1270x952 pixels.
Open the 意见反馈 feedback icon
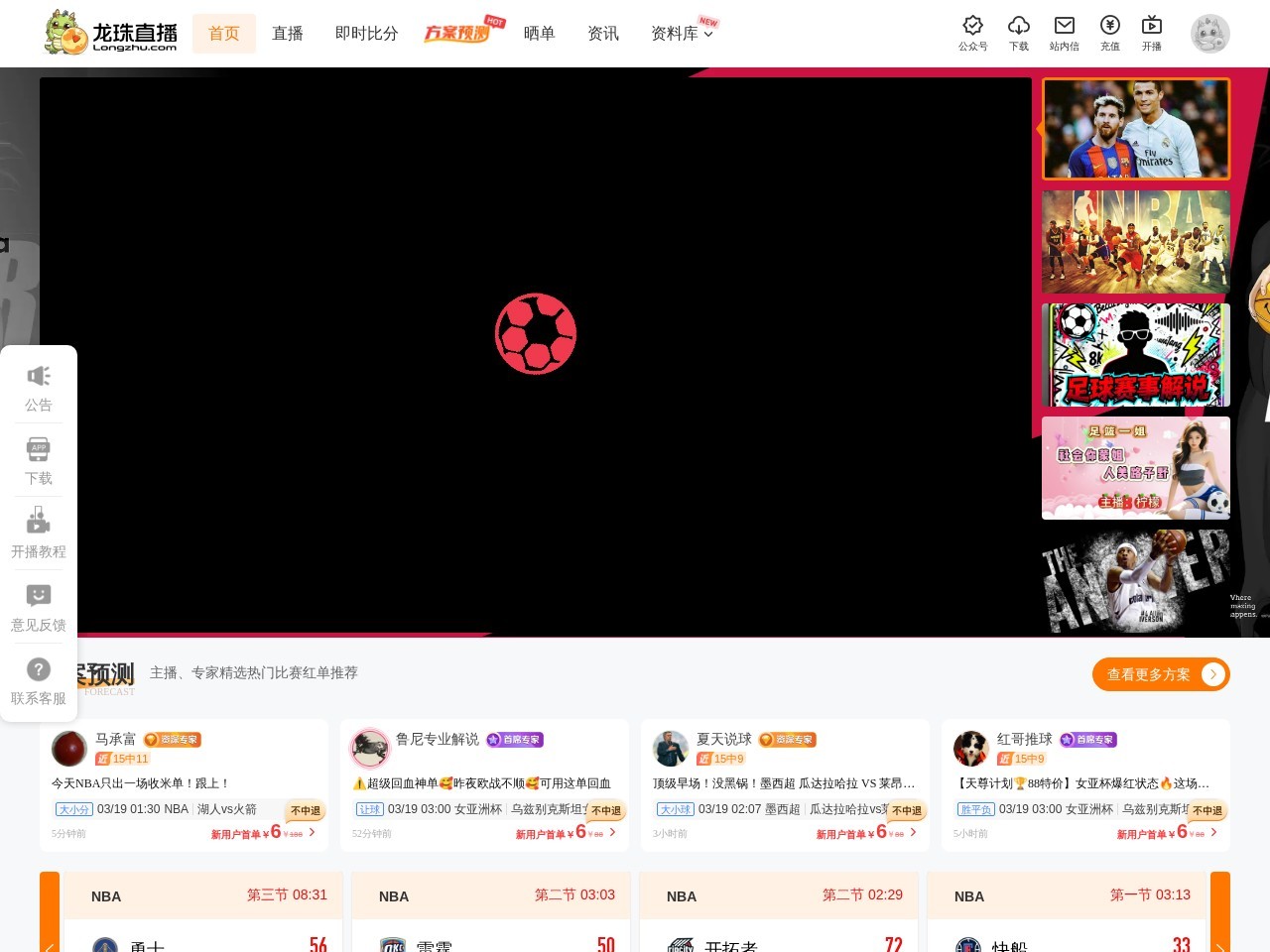(38, 596)
